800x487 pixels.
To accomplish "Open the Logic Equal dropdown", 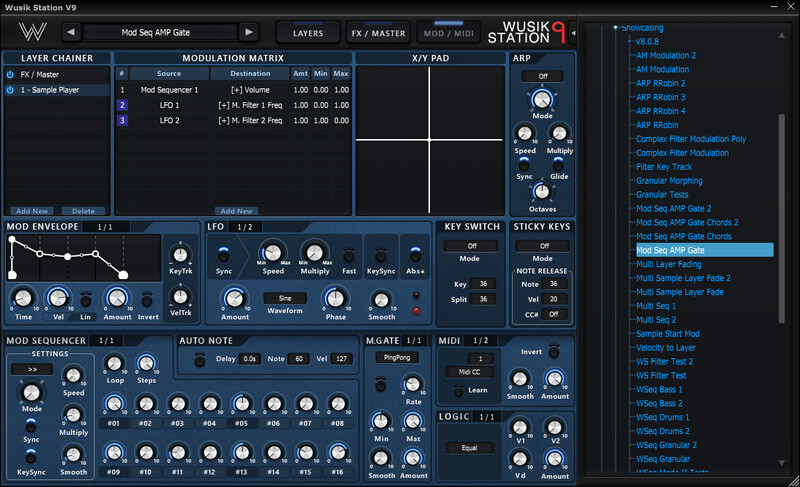I will click(469, 448).
